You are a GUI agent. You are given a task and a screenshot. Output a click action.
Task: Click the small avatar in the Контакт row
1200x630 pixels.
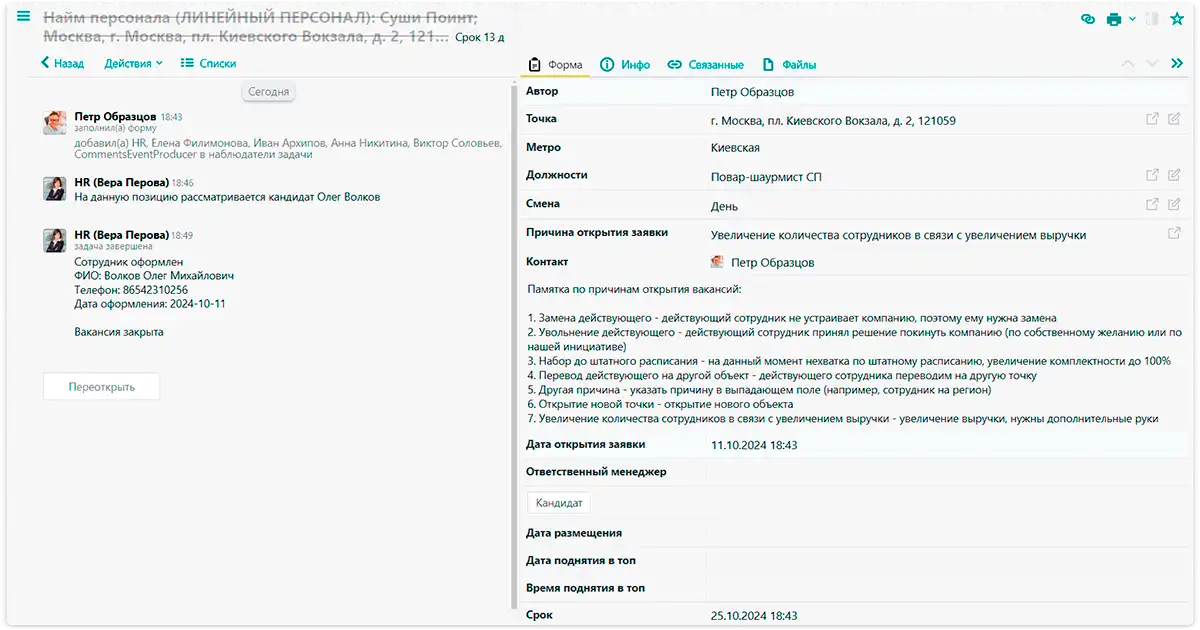click(x=717, y=262)
